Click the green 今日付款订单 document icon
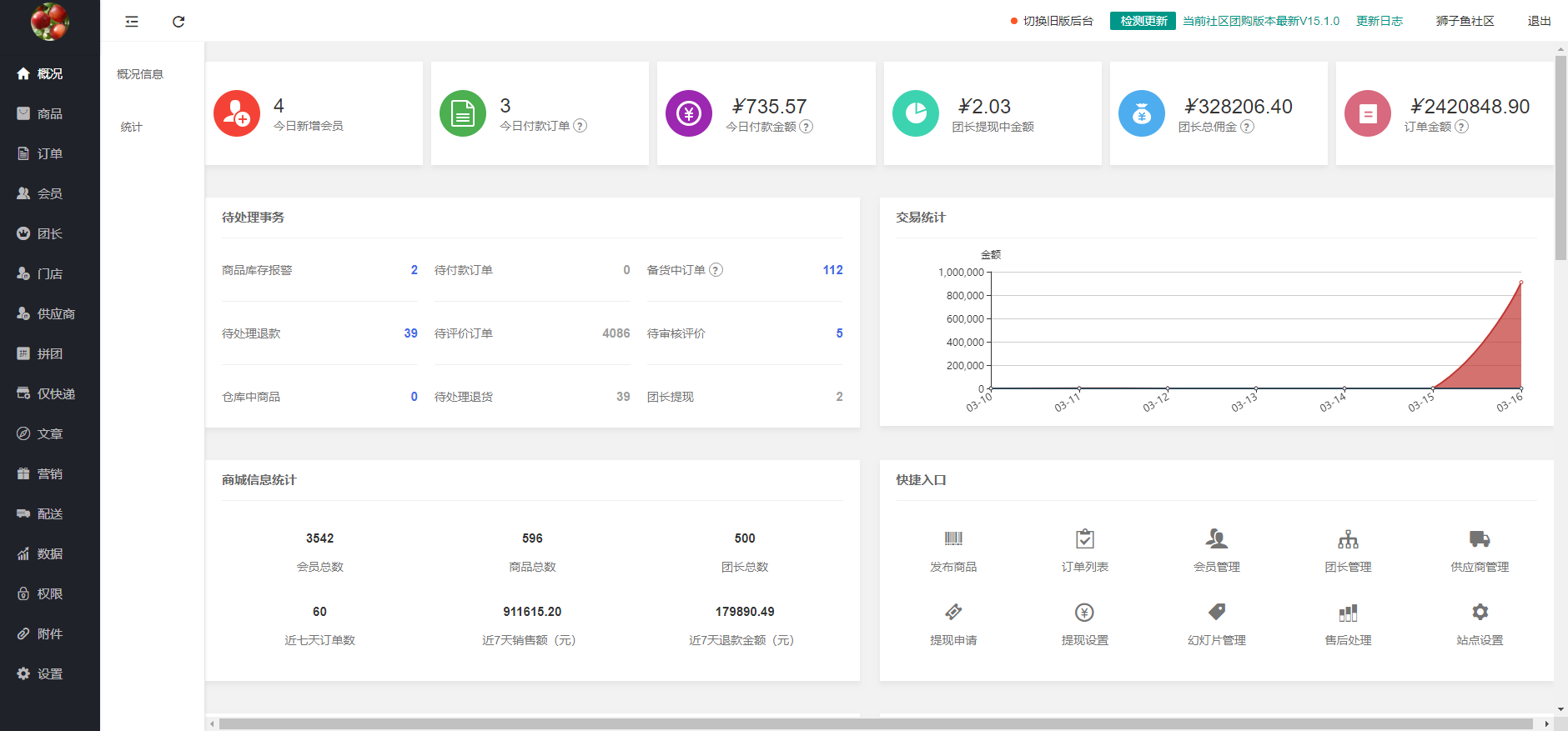Screen dimensions: 1568x731 pyautogui.click(x=463, y=113)
